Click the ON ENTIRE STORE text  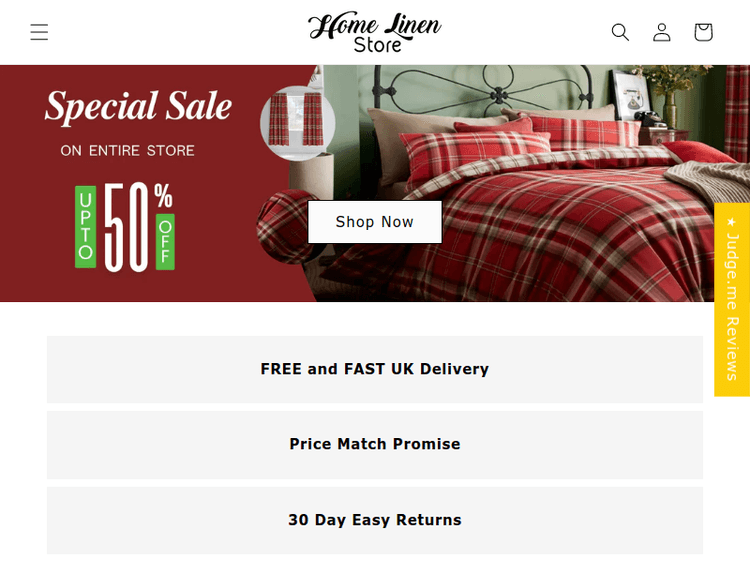click(x=127, y=151)
